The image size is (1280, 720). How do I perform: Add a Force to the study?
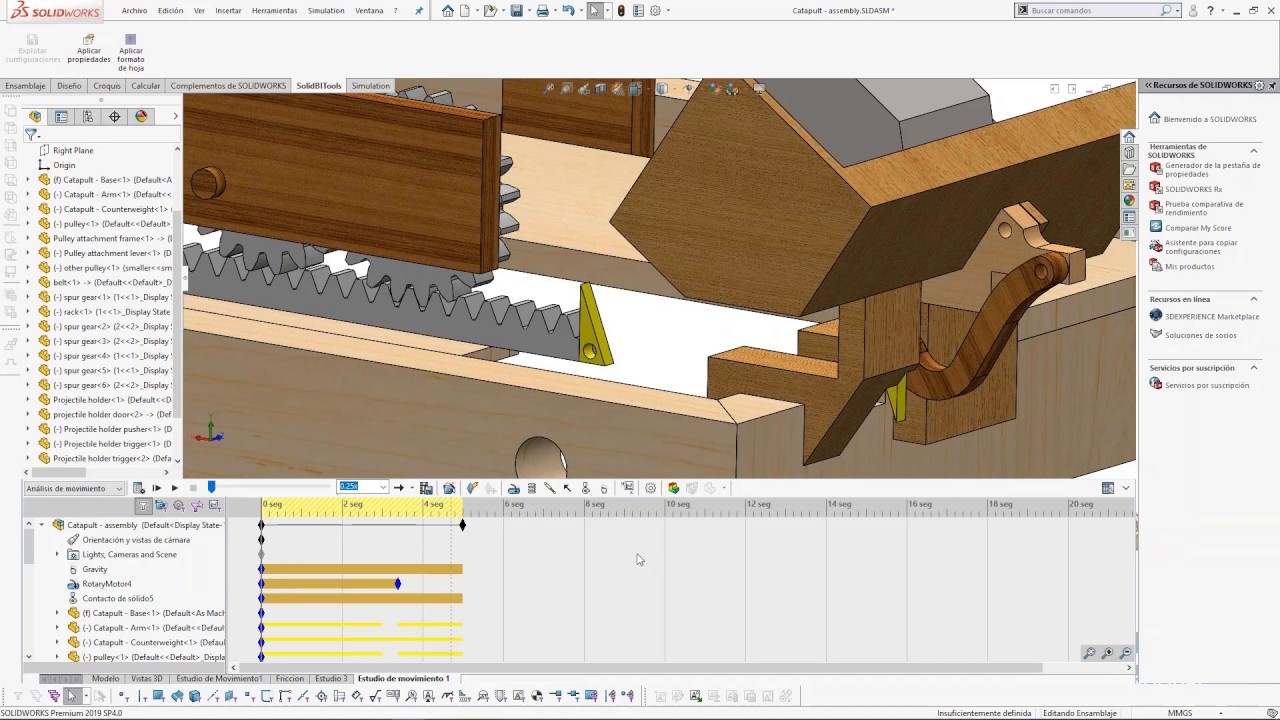tap(567, 488)
